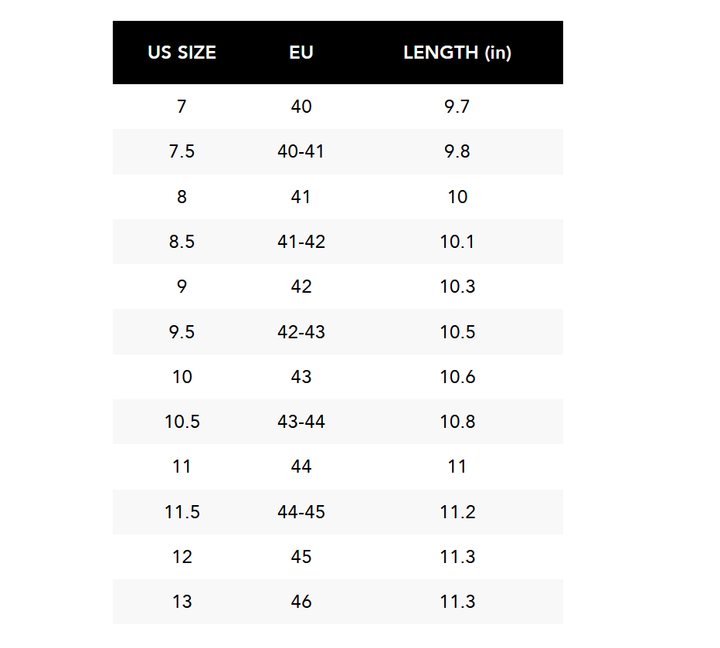This screenshot has height=648, width=720.
Task: Click US size 8.5 cell
Action: [182, 242]
